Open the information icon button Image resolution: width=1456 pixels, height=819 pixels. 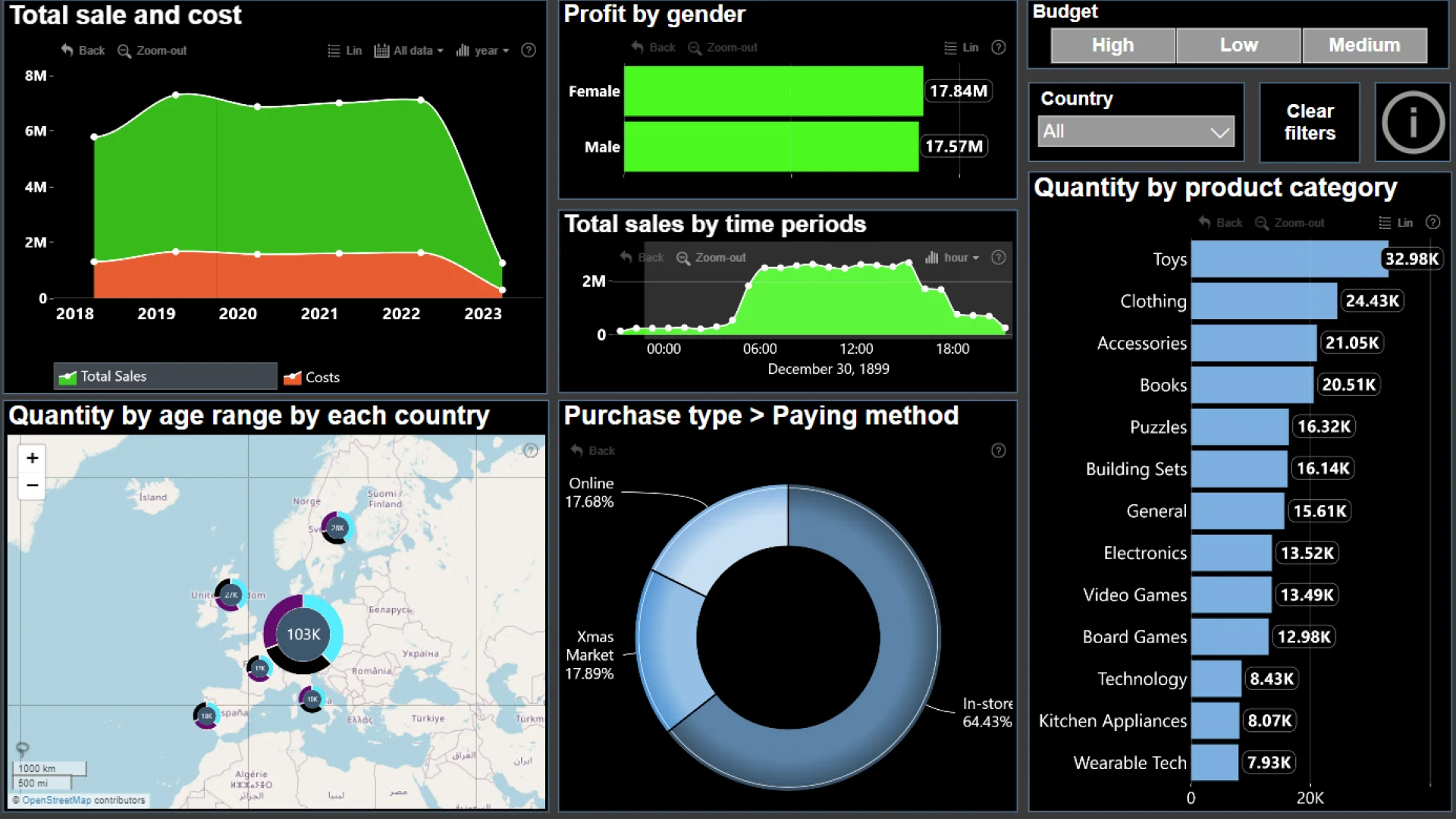click(1413, 122)
